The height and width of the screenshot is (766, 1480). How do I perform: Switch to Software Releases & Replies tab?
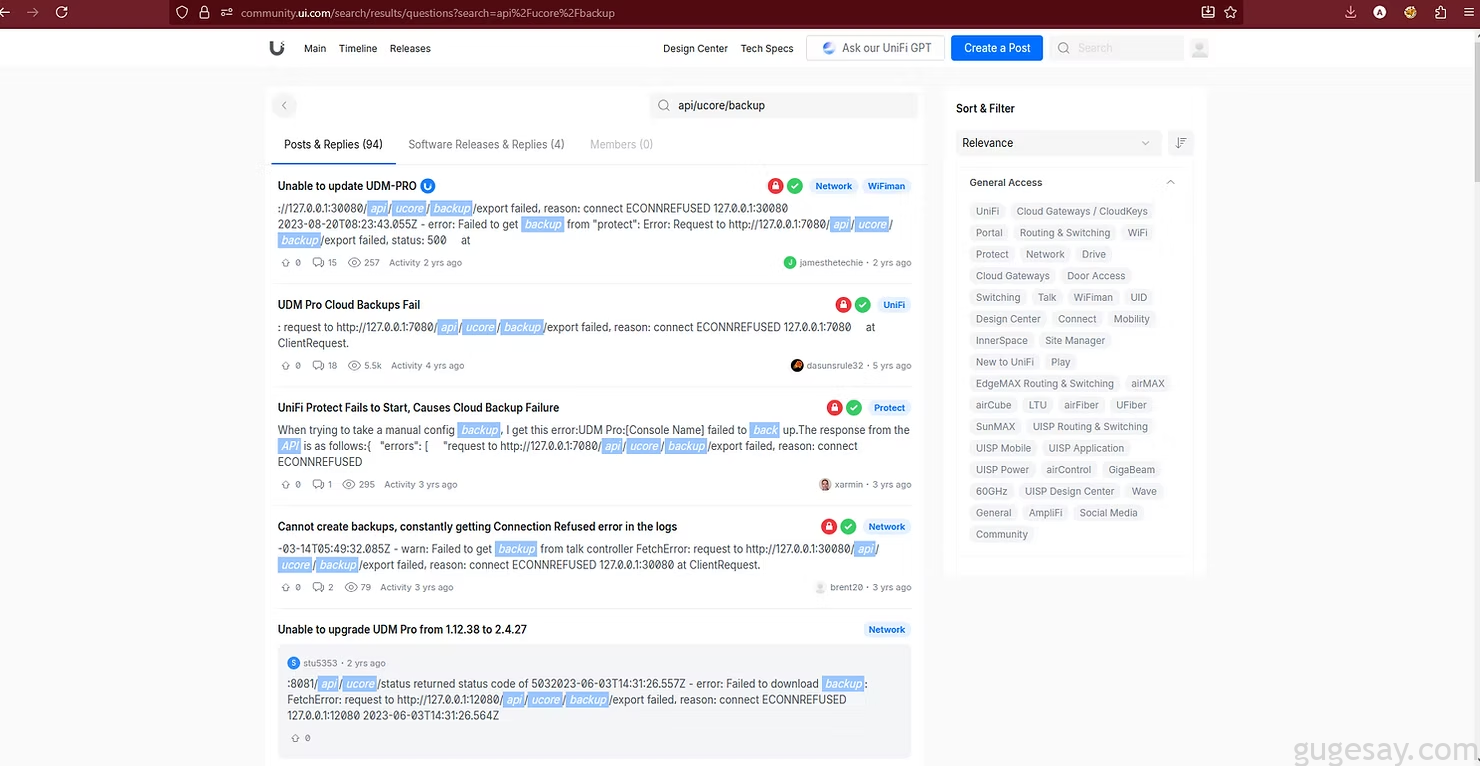(x=486, y=144)
